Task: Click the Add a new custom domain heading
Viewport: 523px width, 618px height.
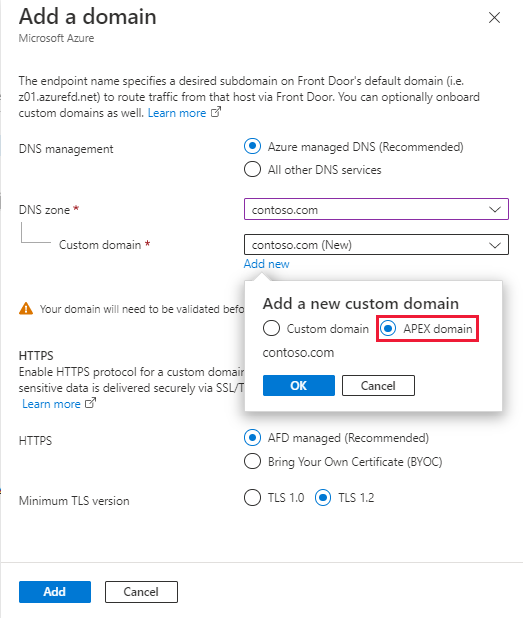Action: (361, 303)
